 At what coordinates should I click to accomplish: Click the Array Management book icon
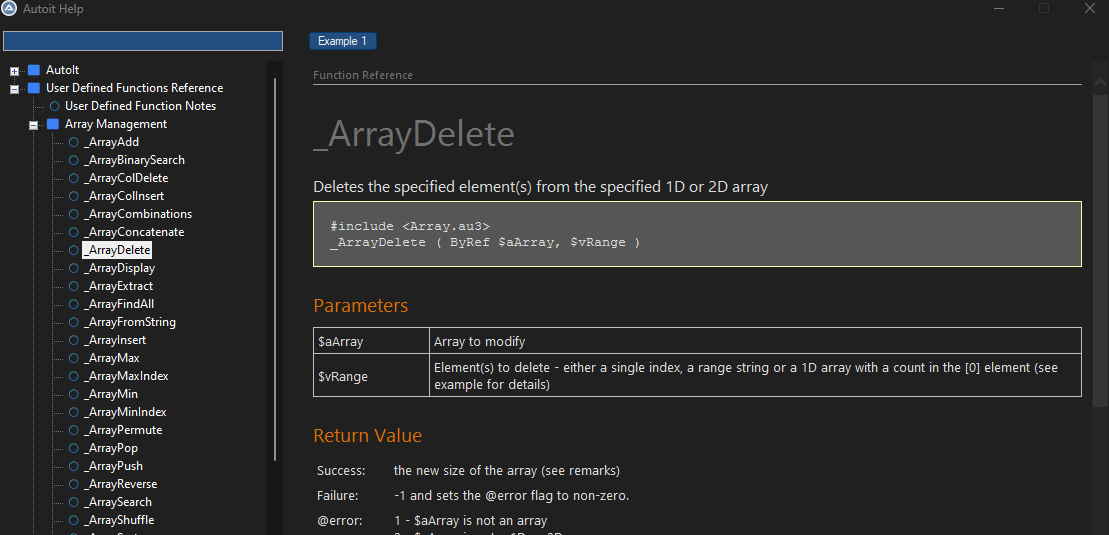[x=52, y=124]
